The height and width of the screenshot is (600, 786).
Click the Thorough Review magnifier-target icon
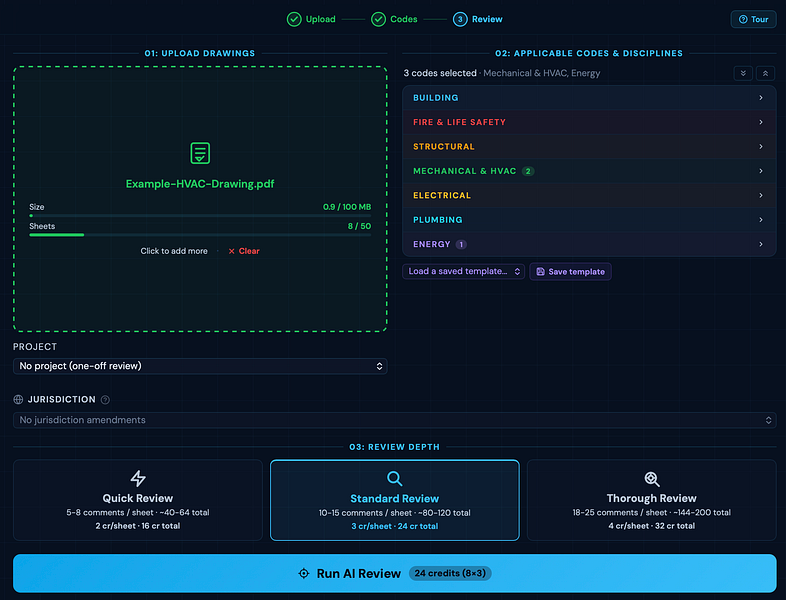pyautogui.click(x=652, y=479)
